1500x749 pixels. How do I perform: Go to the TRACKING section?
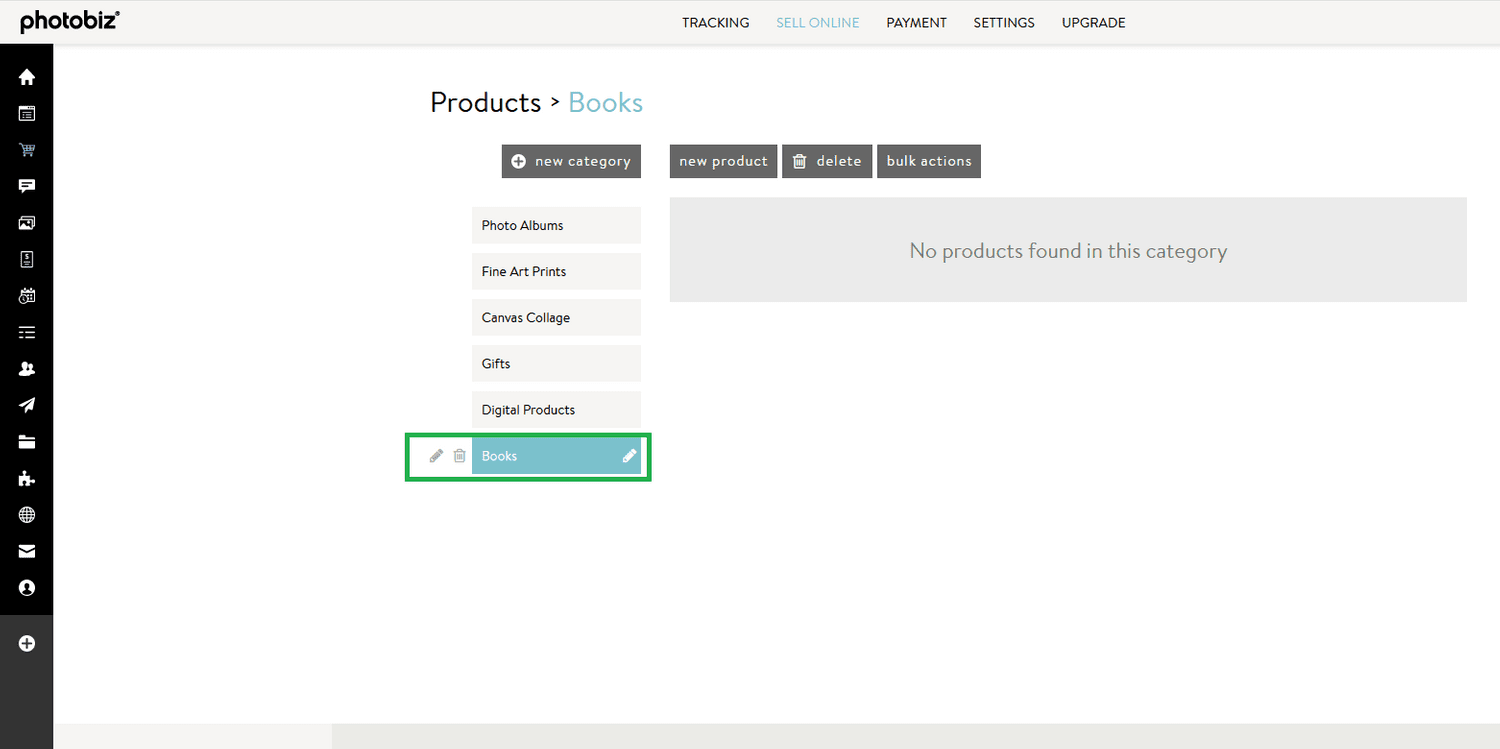[x=715, y=22]
